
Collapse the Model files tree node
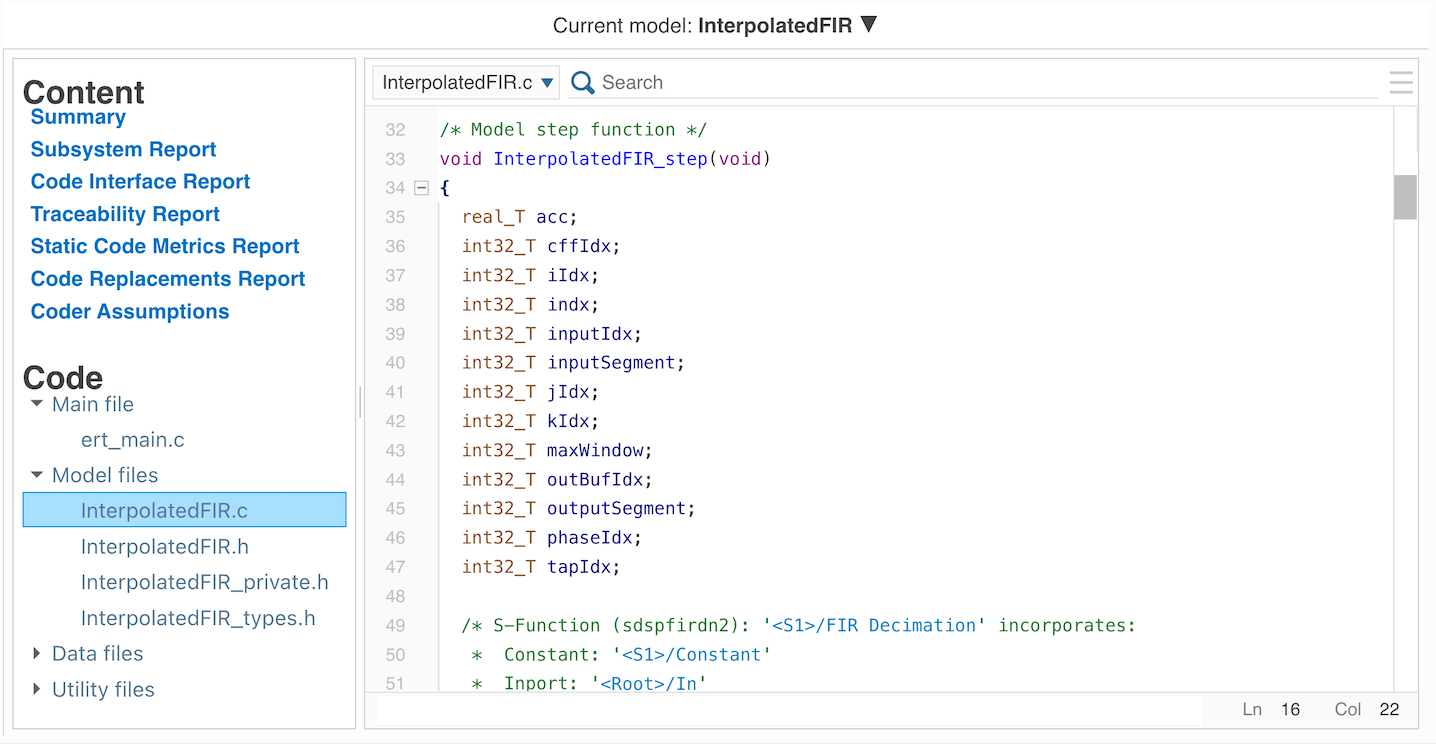tap(37, 475)
